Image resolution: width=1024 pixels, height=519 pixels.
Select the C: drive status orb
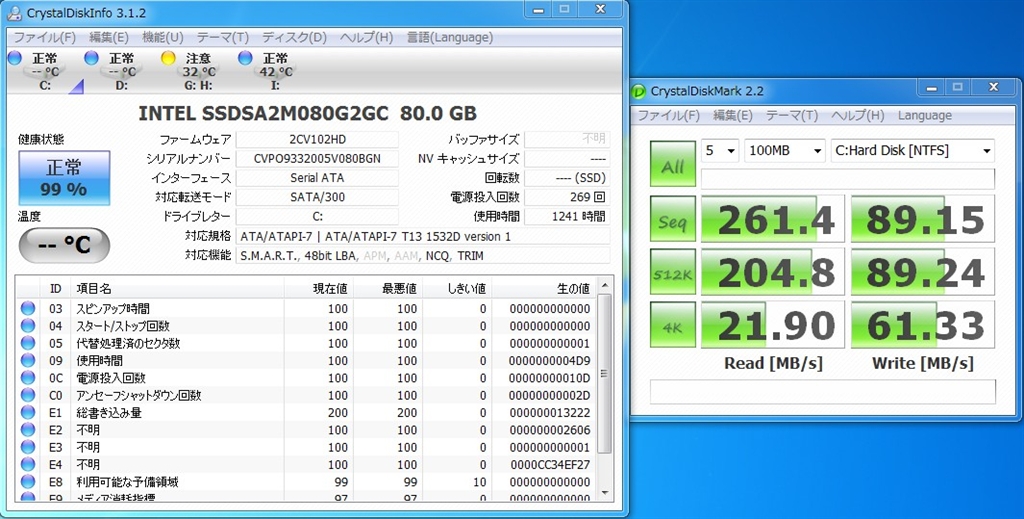[15, 58]
